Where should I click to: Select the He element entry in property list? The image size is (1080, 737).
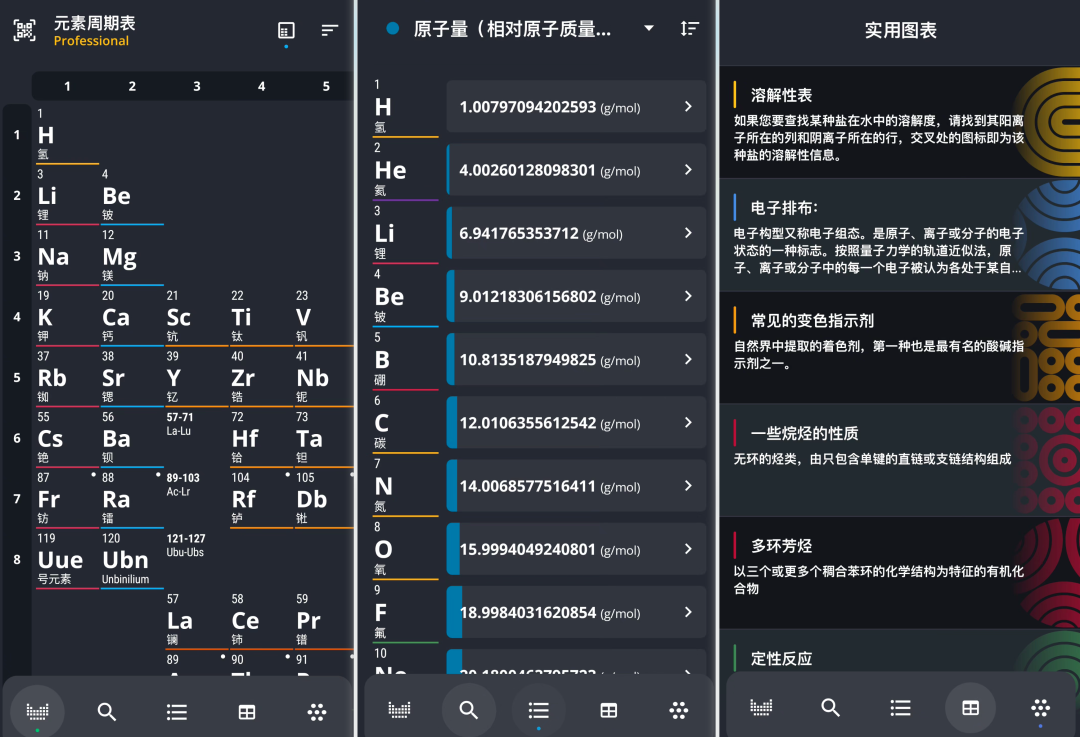pyautogui.click(x=405, y=170)
